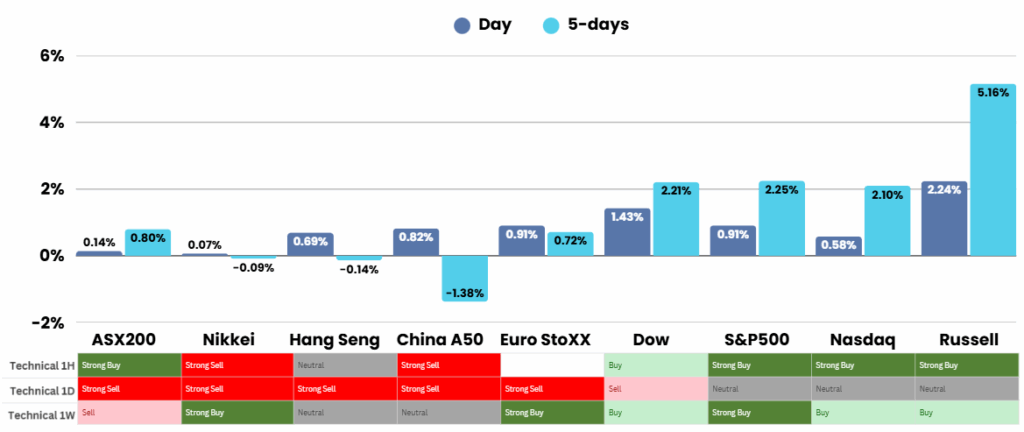Select the S&P500 2.25% five-day bar
Image resolution: width=1024 pixels, height=432 pixels.
coord(781,218)
